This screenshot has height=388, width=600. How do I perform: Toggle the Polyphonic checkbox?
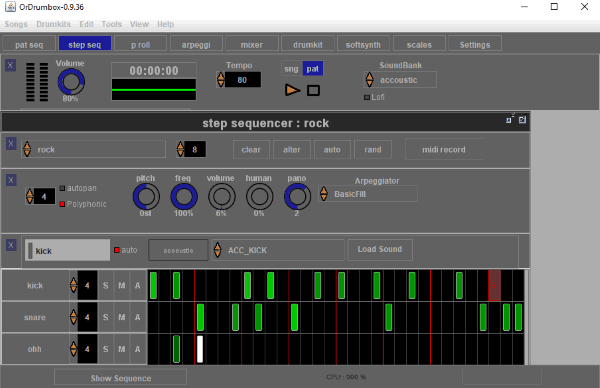(x=62, y=204)
